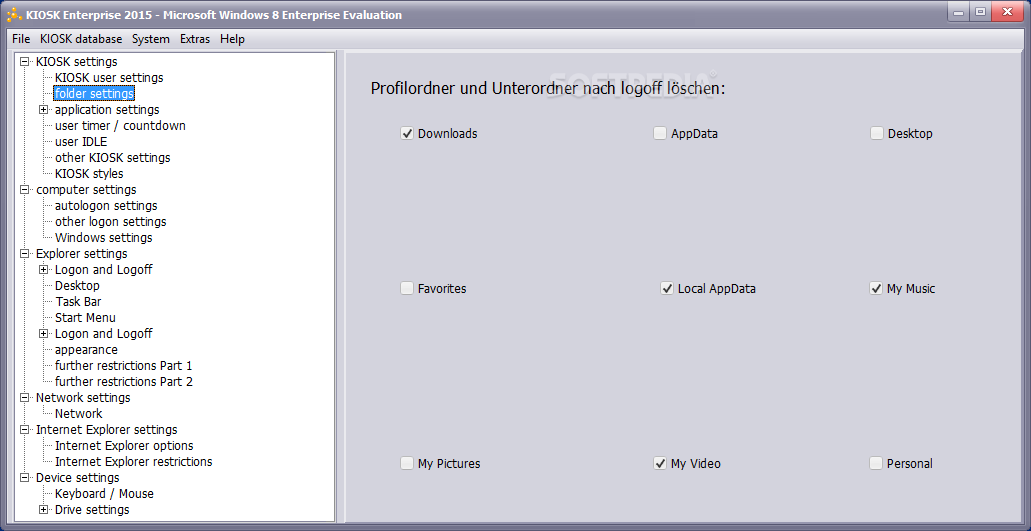Open Internet Explorer restrictions item
This screenshot has width=1031, height=531.
(x=133, y=461)
